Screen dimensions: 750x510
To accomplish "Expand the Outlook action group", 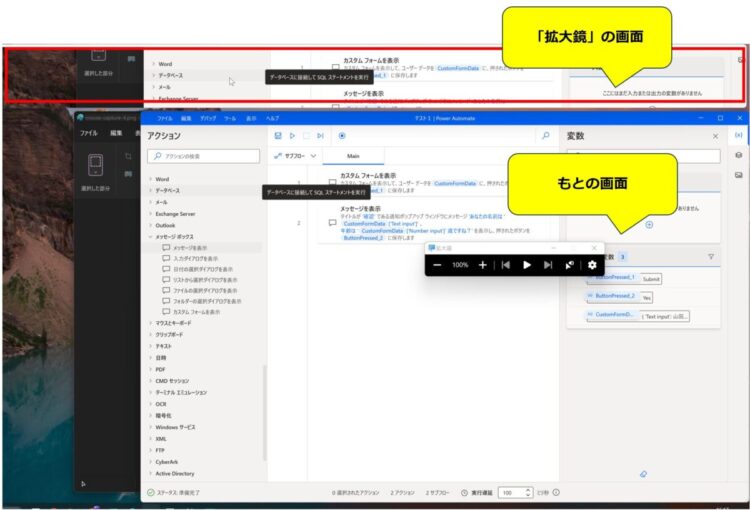I will pos(150,225).
